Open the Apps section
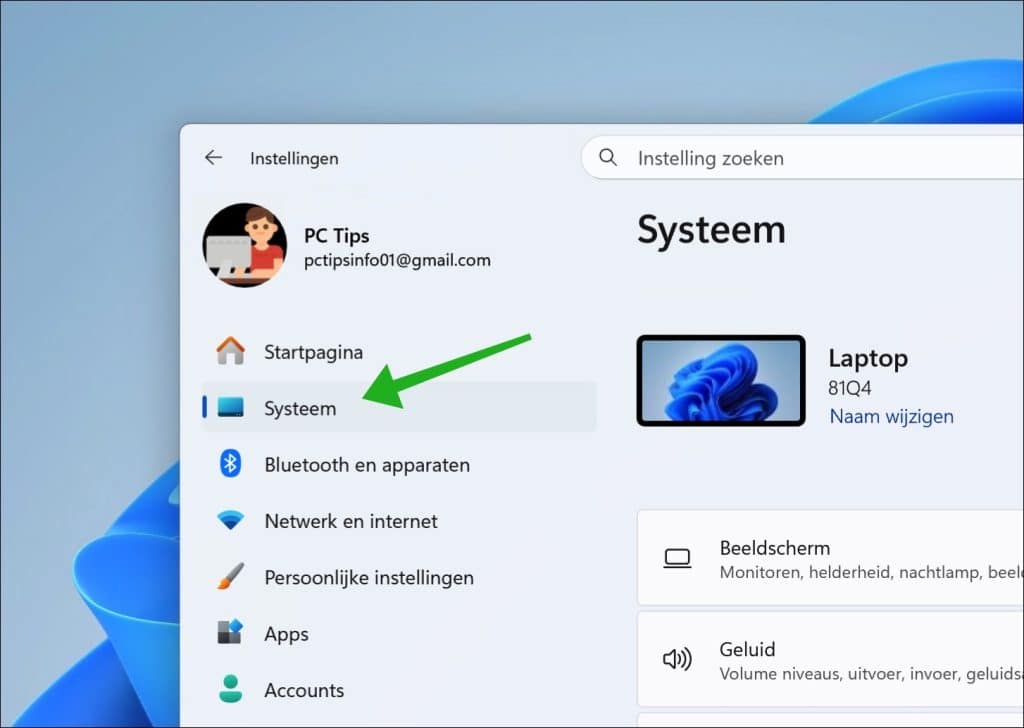This screenshot has width=1024, height=728. 399,633
